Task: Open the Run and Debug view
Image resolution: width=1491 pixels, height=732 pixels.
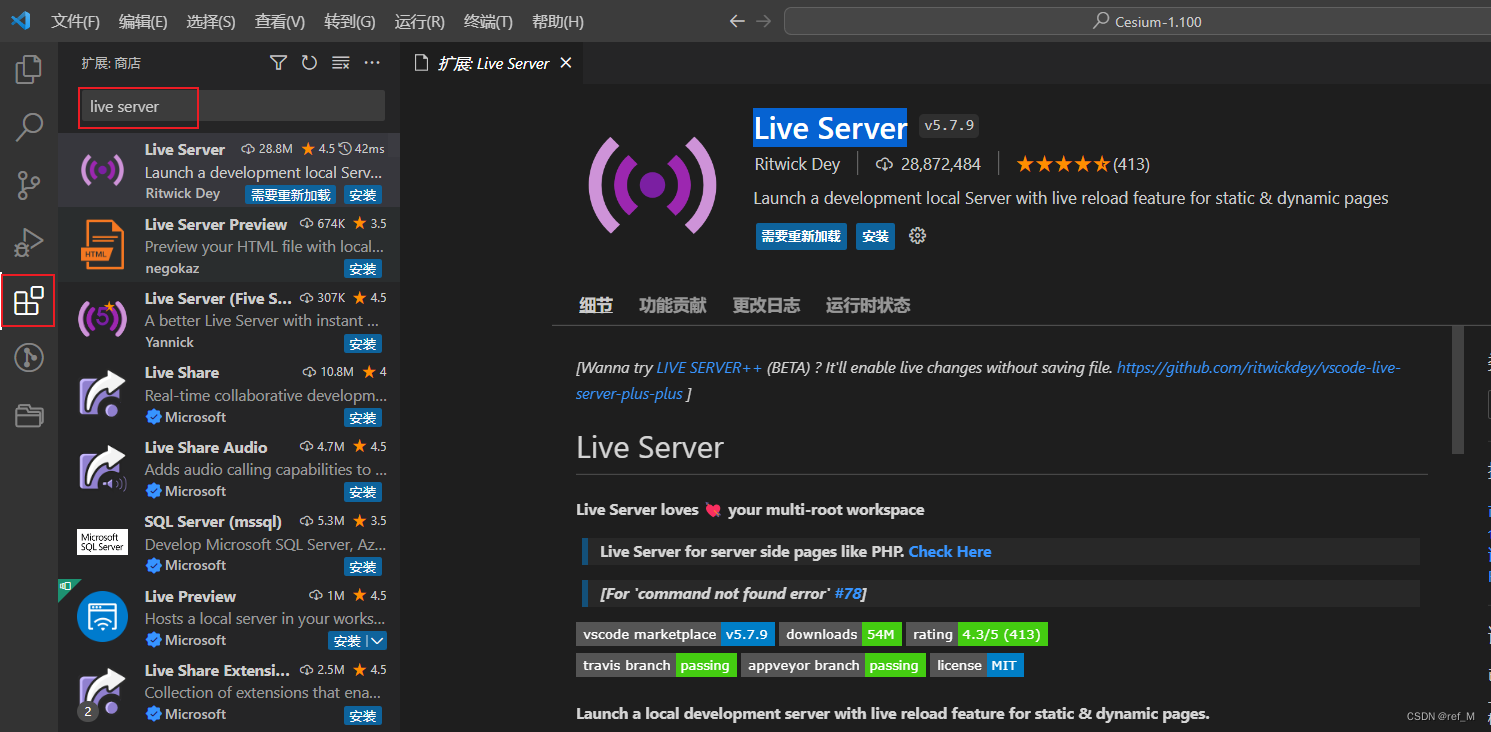Action: [28, 242]
